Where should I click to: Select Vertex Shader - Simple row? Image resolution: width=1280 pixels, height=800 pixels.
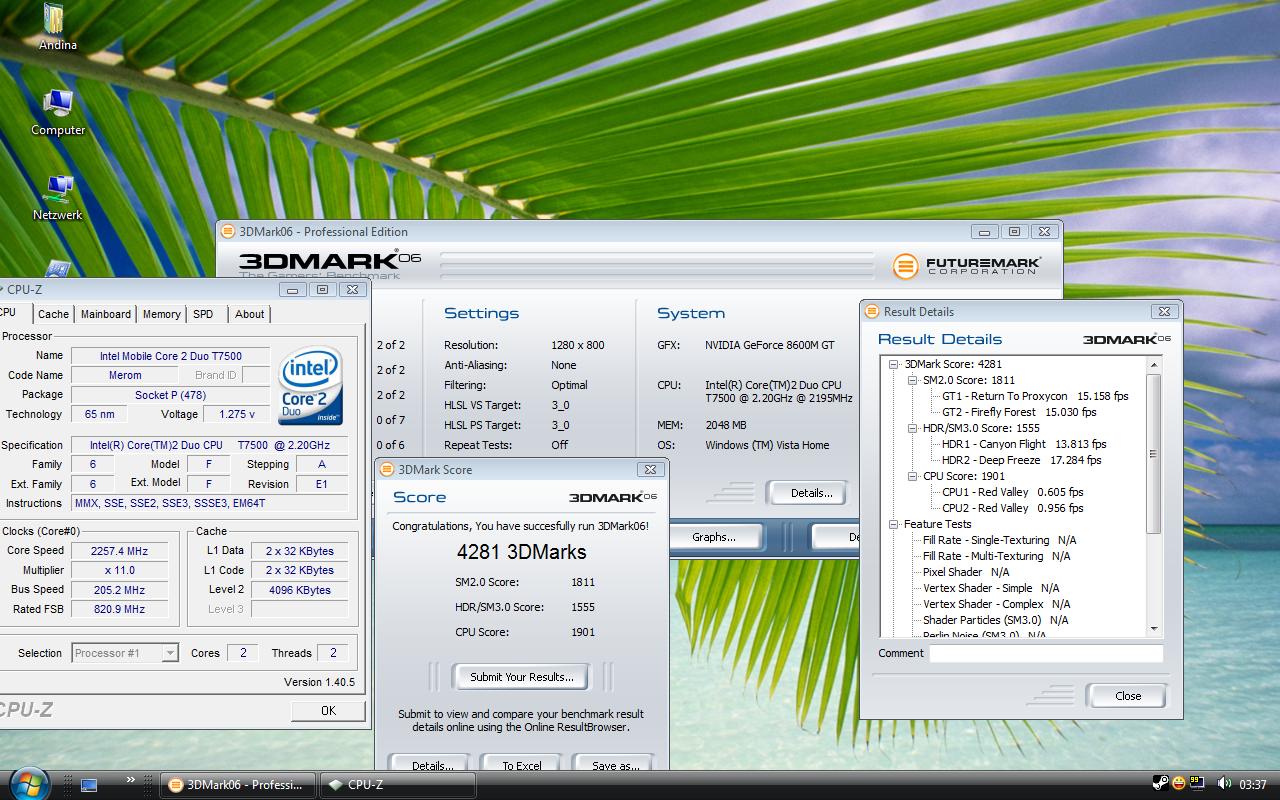991,589
